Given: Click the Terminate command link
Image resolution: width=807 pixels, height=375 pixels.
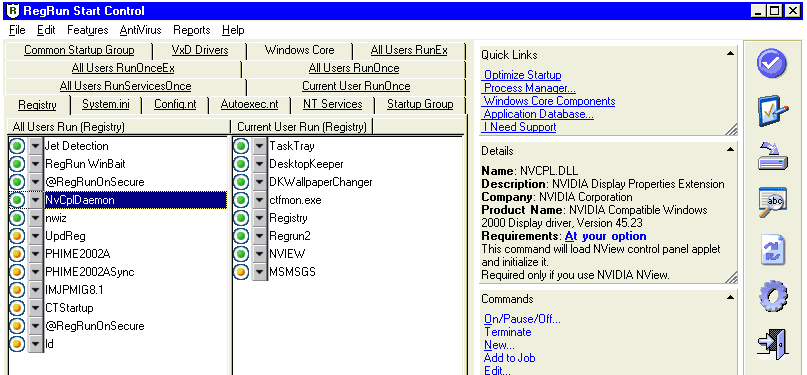Looking at the screenshot, I should click(x=507, y=332).
